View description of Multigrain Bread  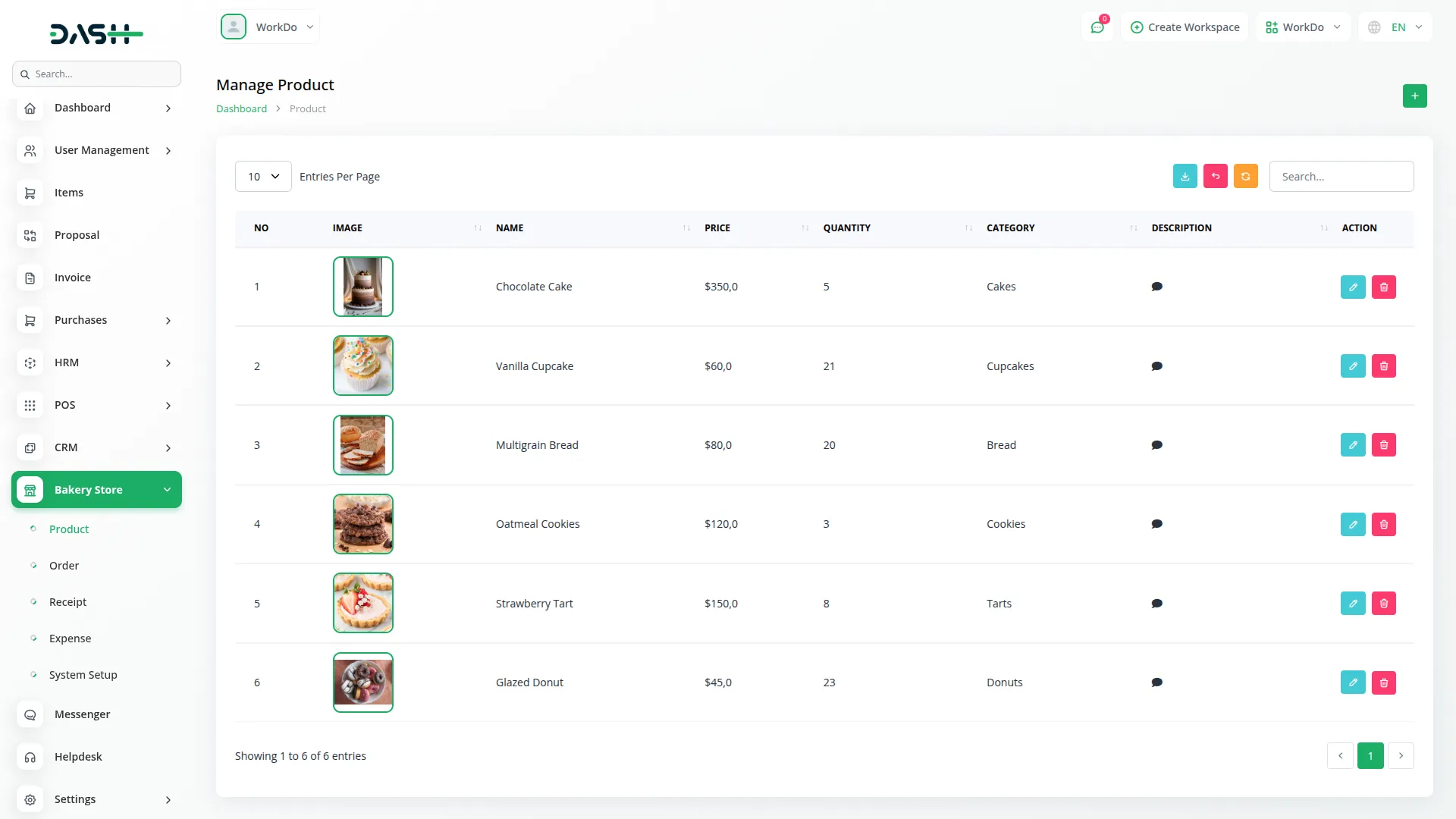tap(1156, 445)
